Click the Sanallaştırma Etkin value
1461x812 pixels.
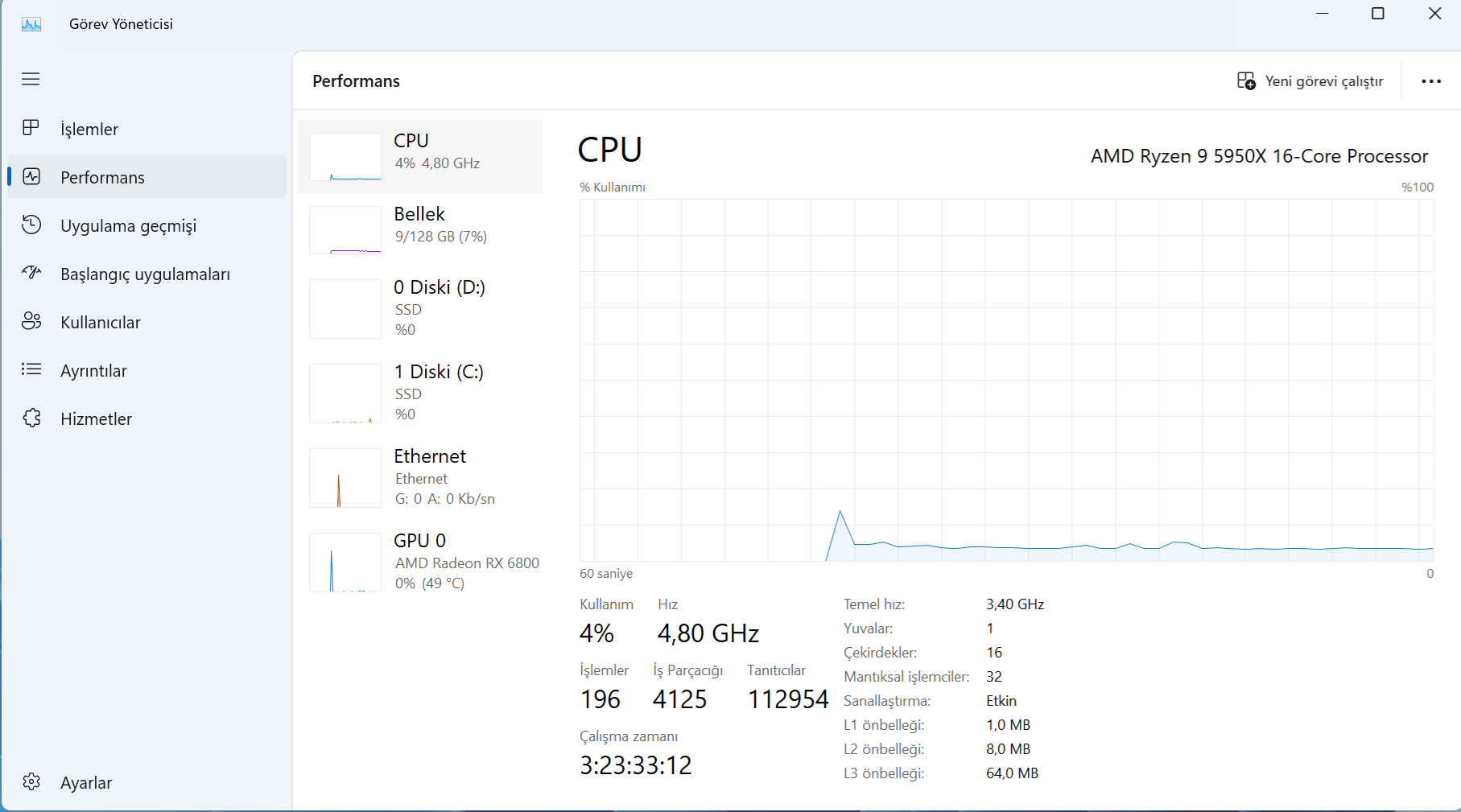coord(1001,701)
